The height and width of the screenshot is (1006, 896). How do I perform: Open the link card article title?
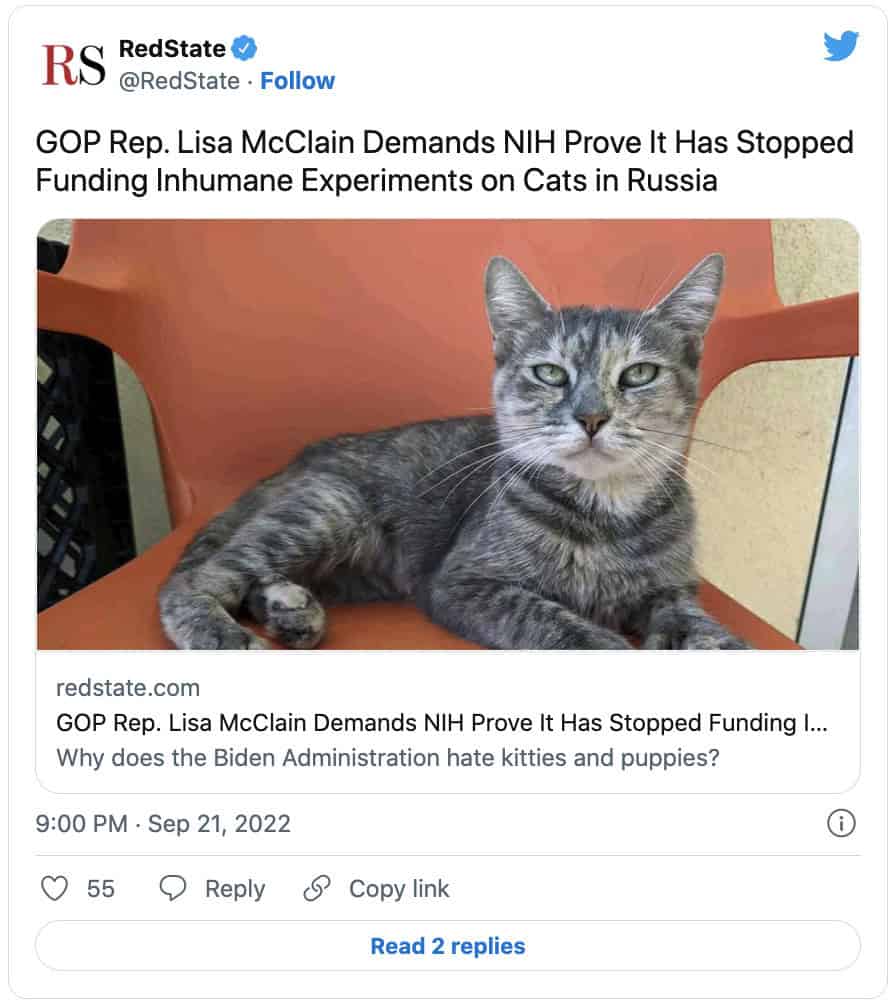pos(442,723)
